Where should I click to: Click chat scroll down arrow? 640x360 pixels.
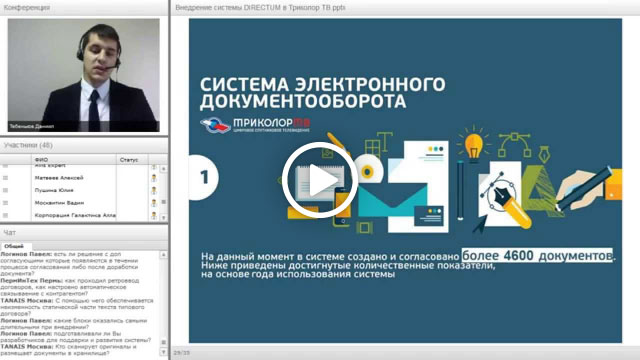pos(163,352)
